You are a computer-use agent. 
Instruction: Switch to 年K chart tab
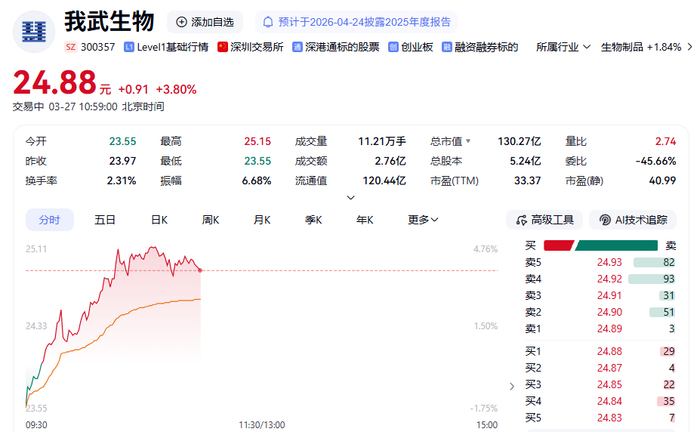click(365, 220)
